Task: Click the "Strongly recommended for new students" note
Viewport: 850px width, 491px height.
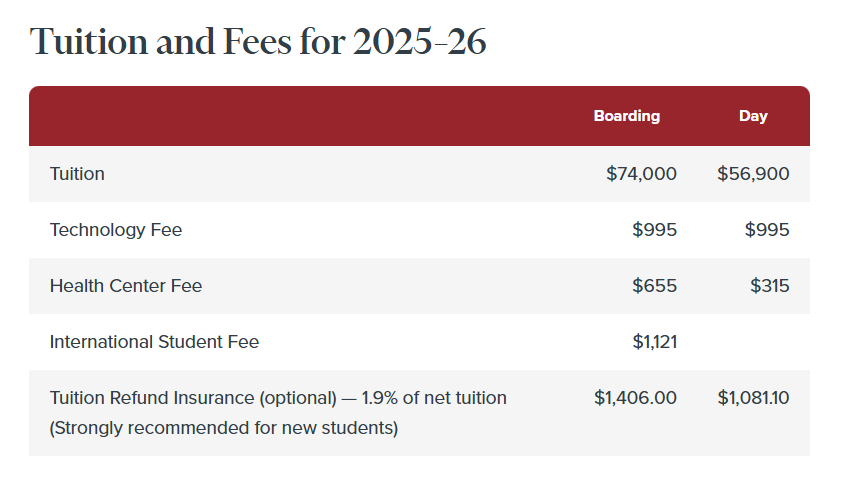Action: (224, 428)
